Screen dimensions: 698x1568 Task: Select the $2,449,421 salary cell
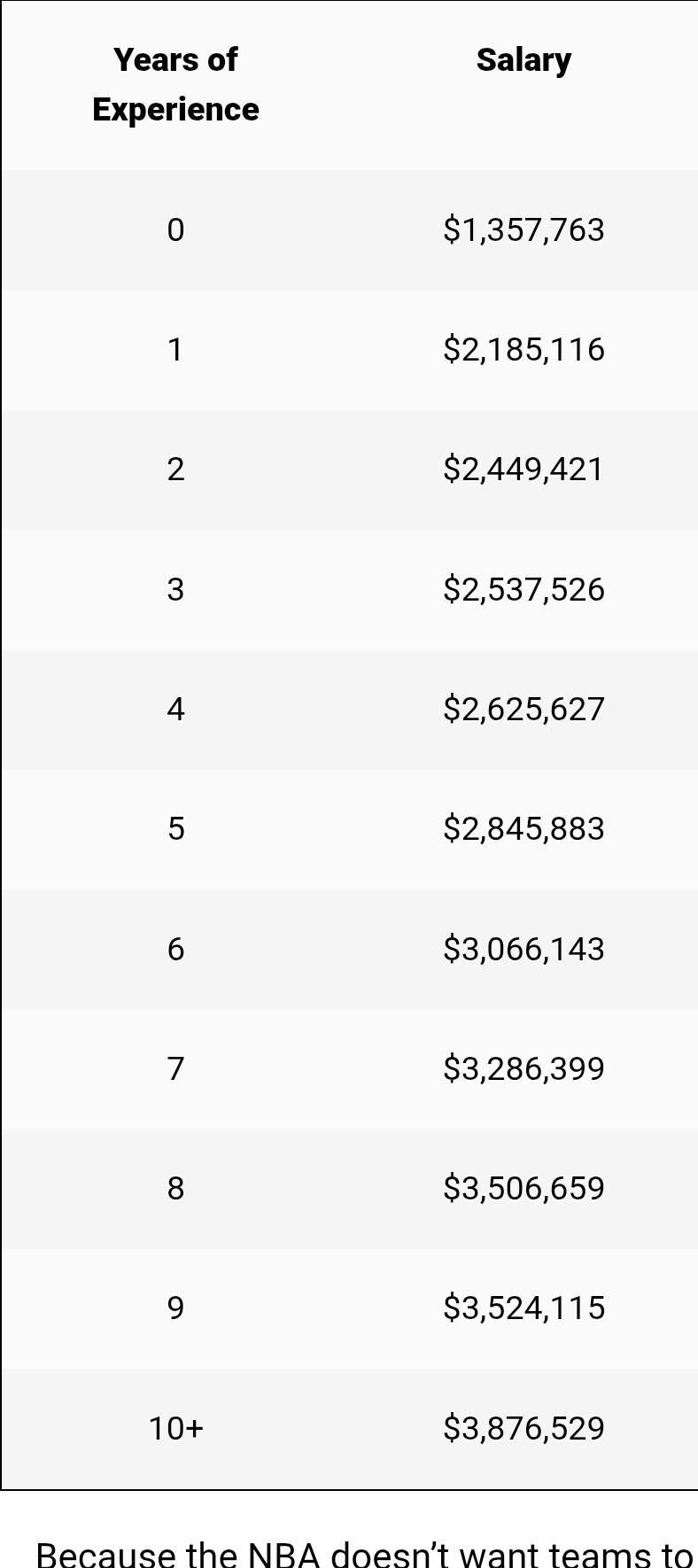(x=523, y=470)
